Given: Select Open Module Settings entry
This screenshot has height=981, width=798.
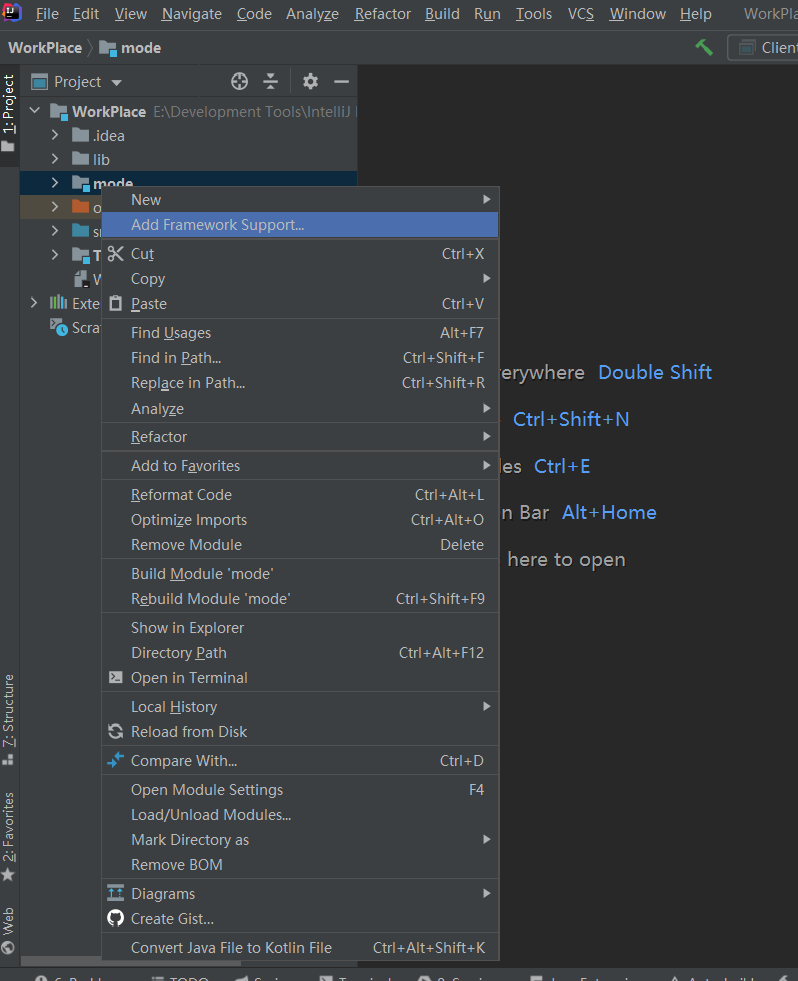Looking at the screenshot, I should pyautogui.click(x=300, y=790).
